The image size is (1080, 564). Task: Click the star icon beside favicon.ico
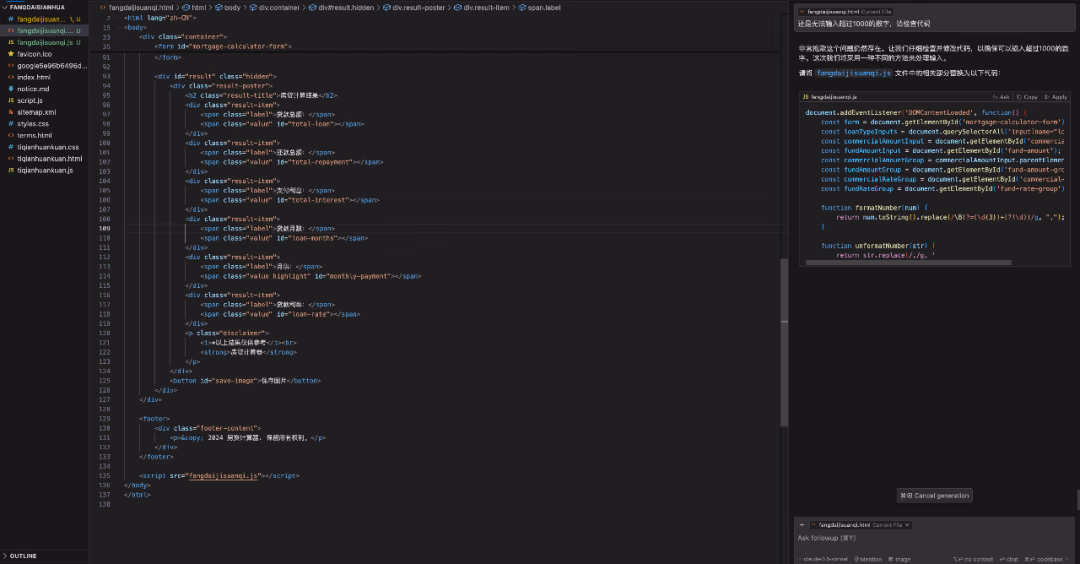coord(10,54)
